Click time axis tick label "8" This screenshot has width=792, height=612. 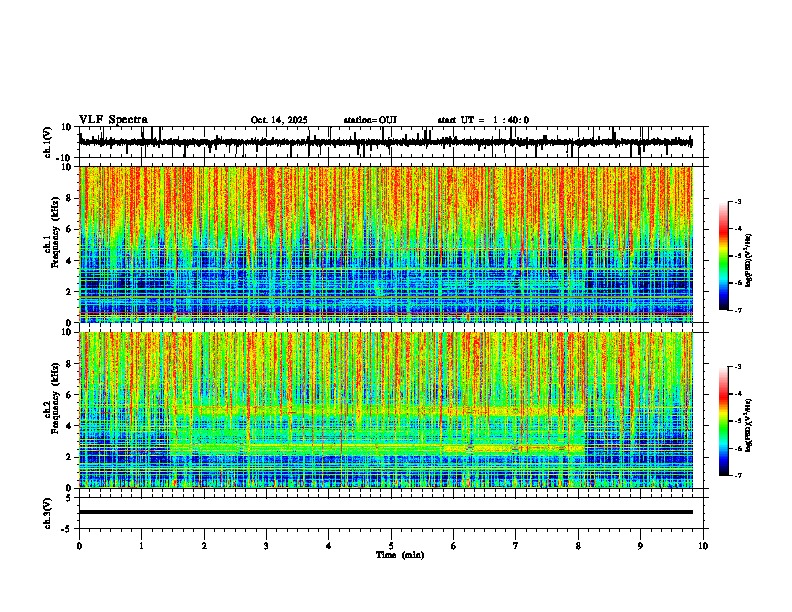pyautogui.click(x=578, y=546)
